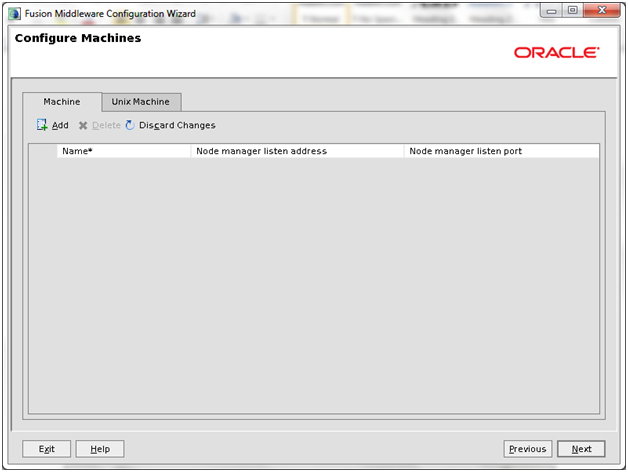
Task: Switch to the Unix Machine tab
Action: [141, 102]
